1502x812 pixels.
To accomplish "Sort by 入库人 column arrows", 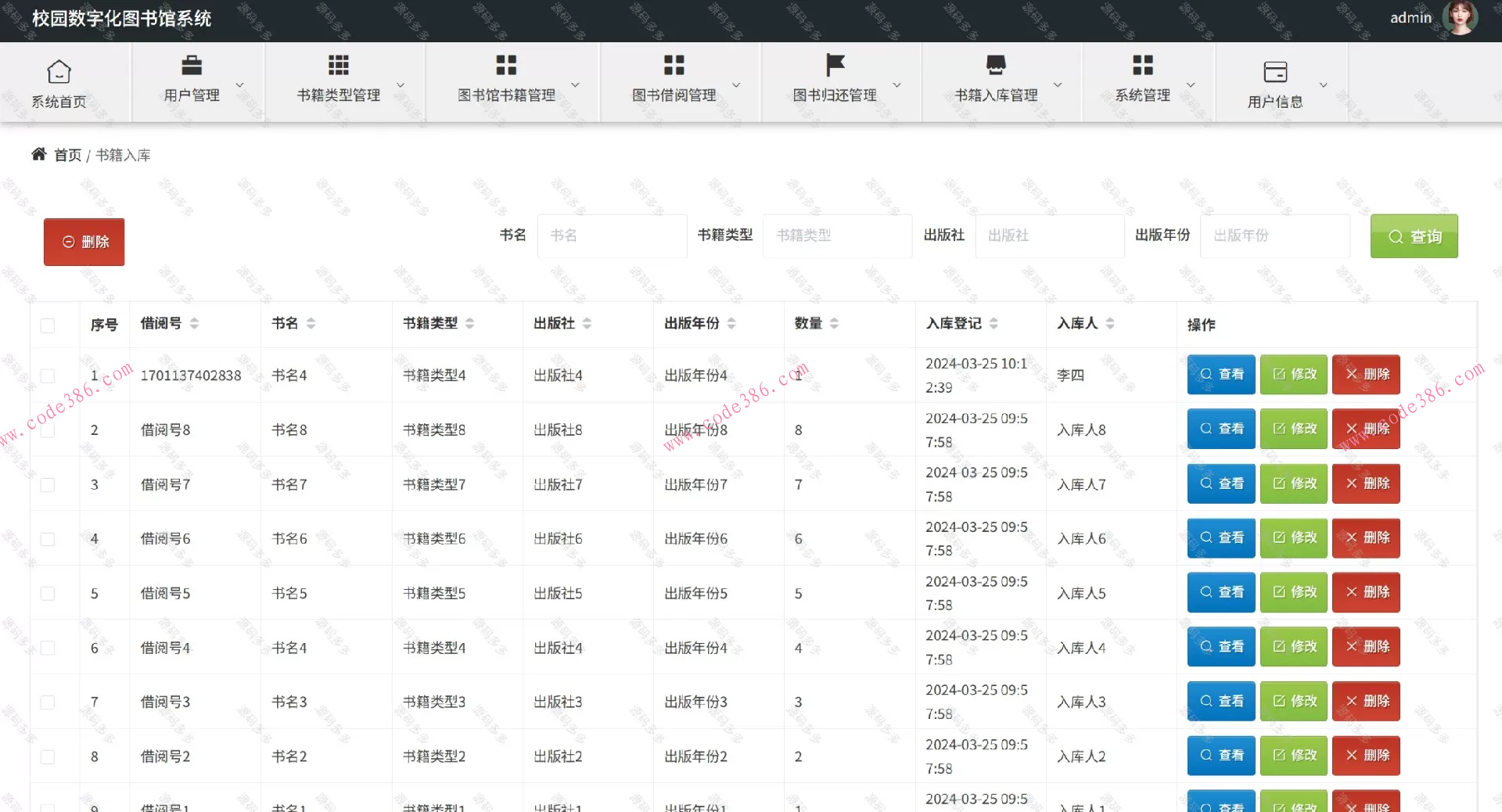I will pyautogui.click(x=1110, y=323).
